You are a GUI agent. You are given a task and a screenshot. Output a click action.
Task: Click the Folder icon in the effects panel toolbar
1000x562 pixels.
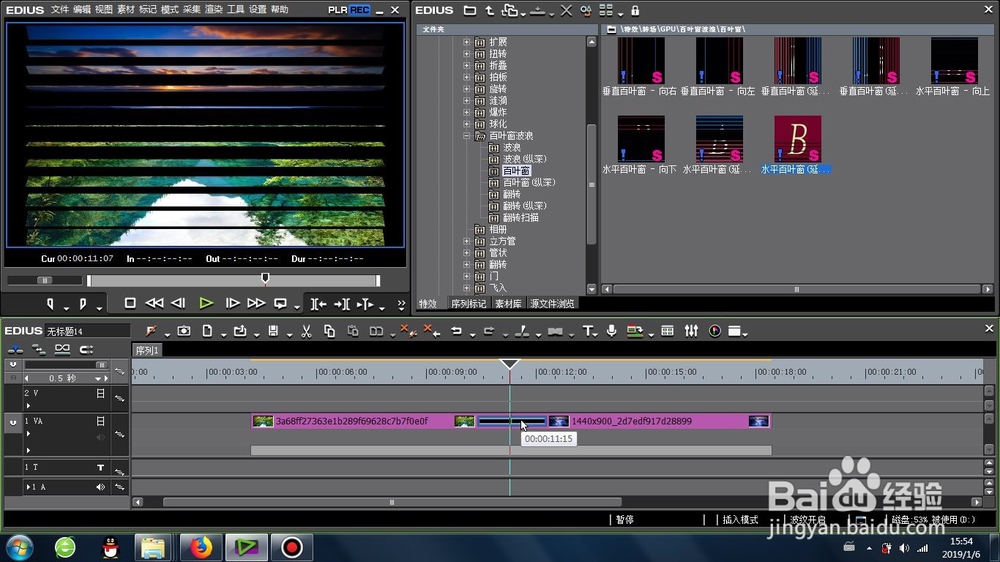click(470, 11)
